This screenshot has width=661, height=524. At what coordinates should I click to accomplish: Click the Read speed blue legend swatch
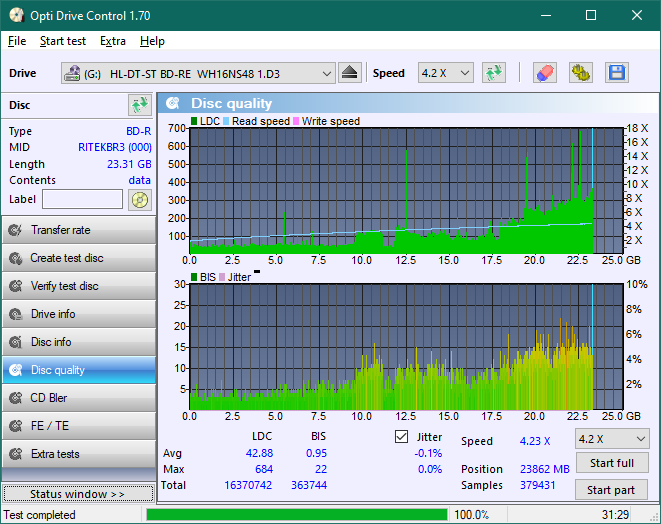tap(226, 121)
